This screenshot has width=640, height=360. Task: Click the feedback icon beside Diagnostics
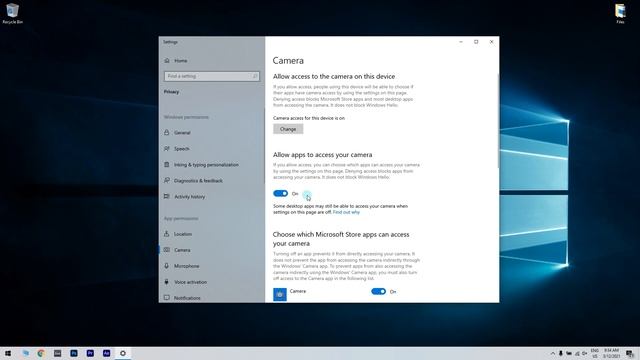tap(167, 180)
